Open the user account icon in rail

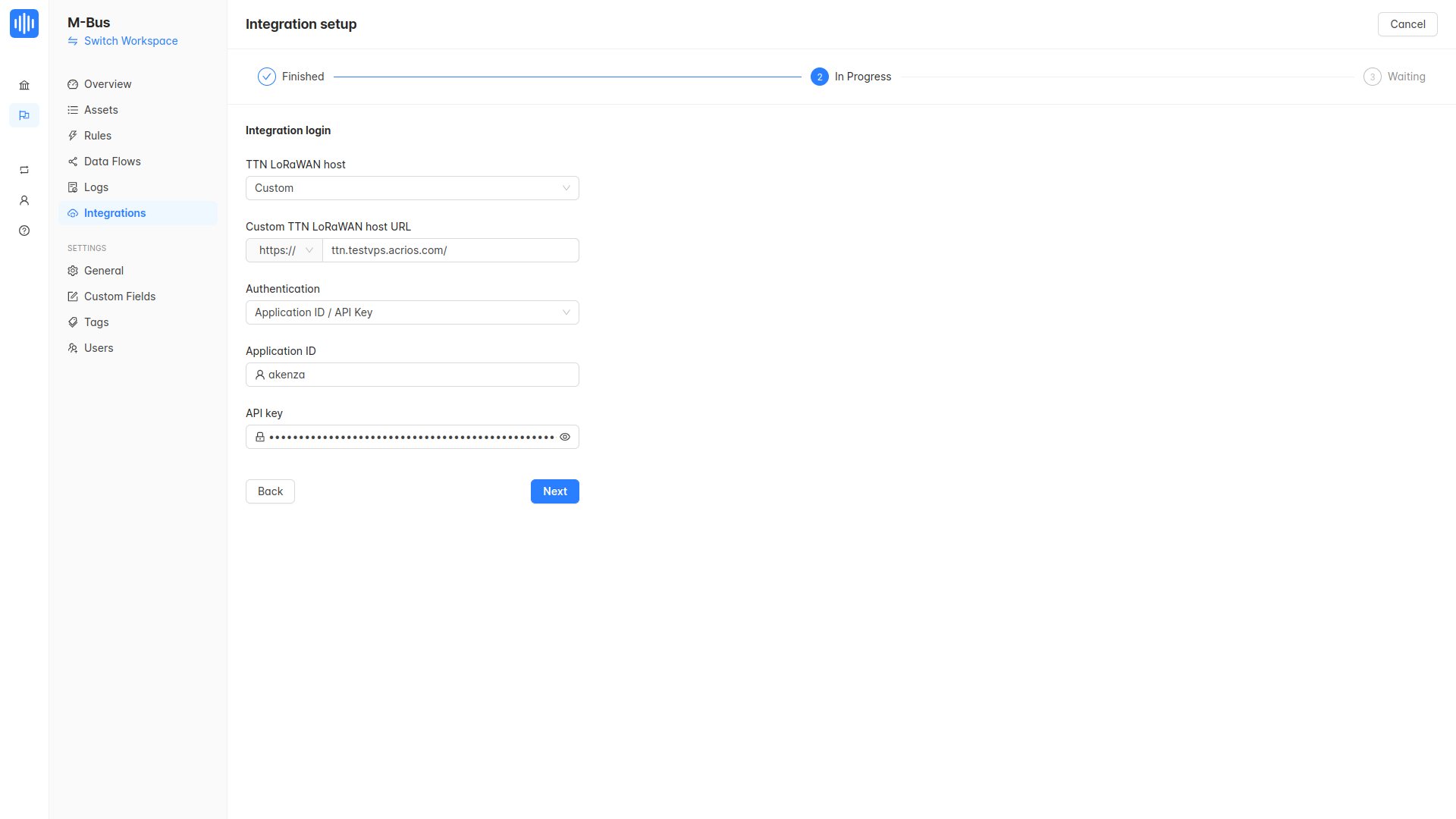click(24, 200)
